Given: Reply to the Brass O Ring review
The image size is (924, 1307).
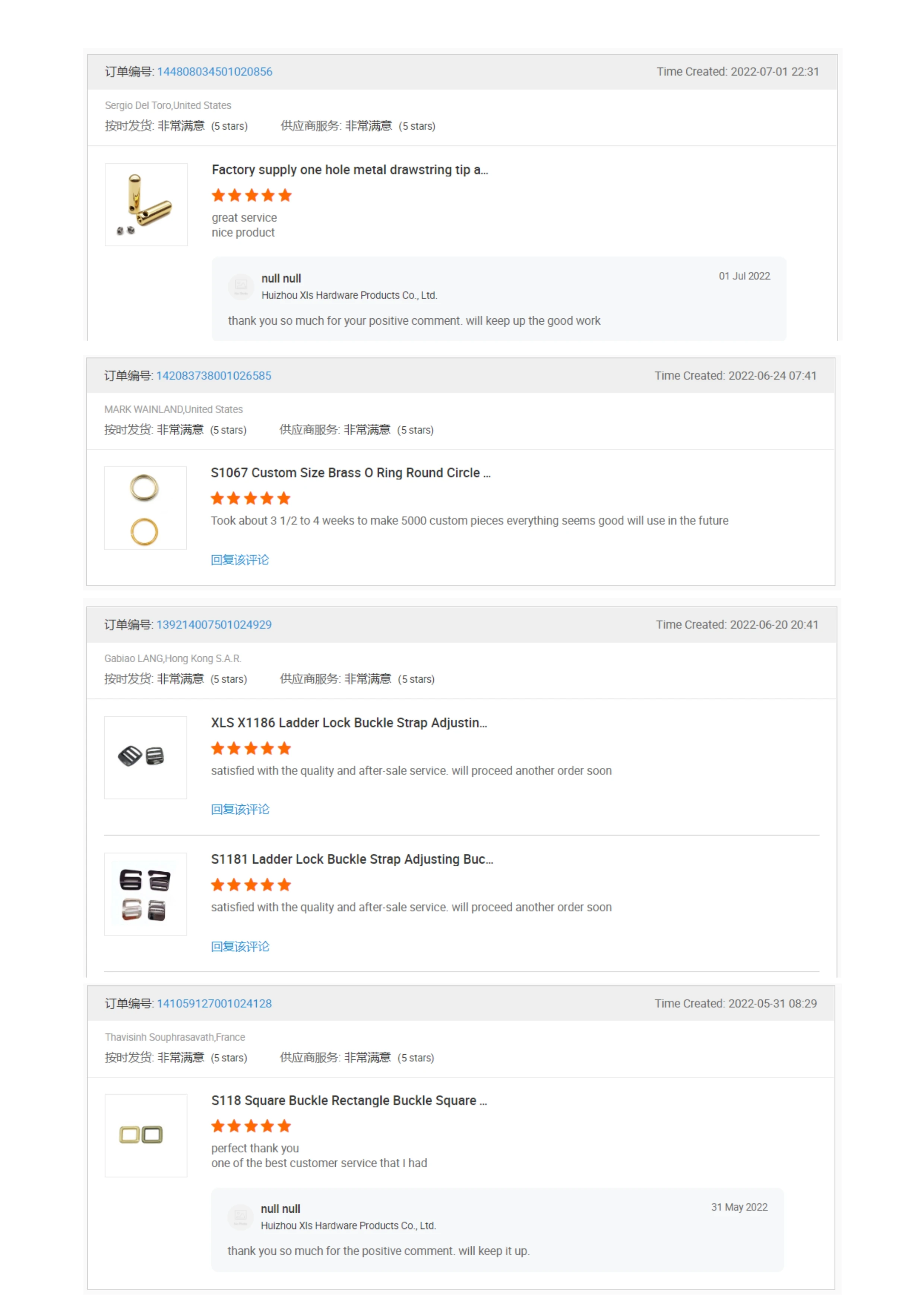Looking at the screenshot, I should pyautogui.click(x=240, y=560).
